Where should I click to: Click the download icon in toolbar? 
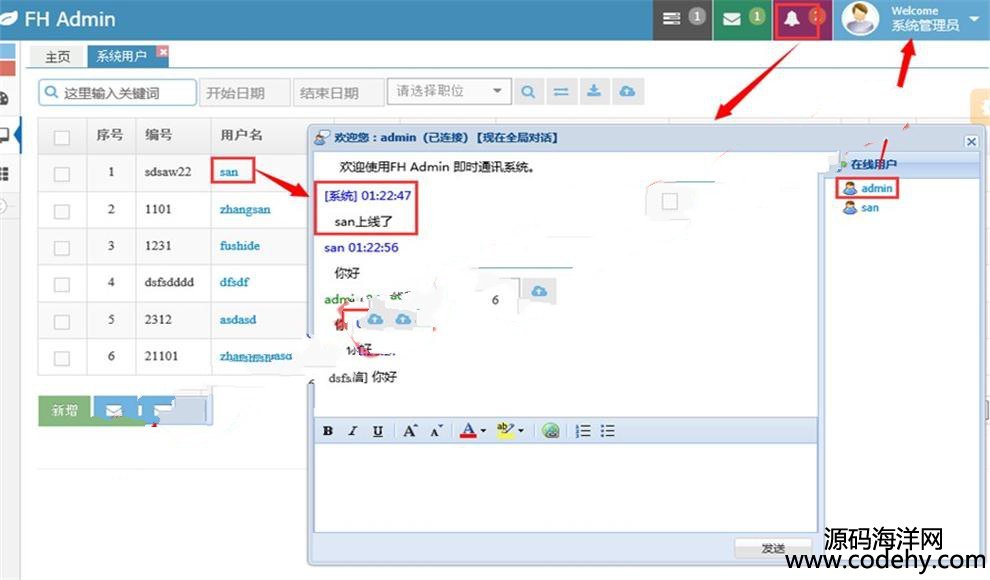click(x=594, y=92)
